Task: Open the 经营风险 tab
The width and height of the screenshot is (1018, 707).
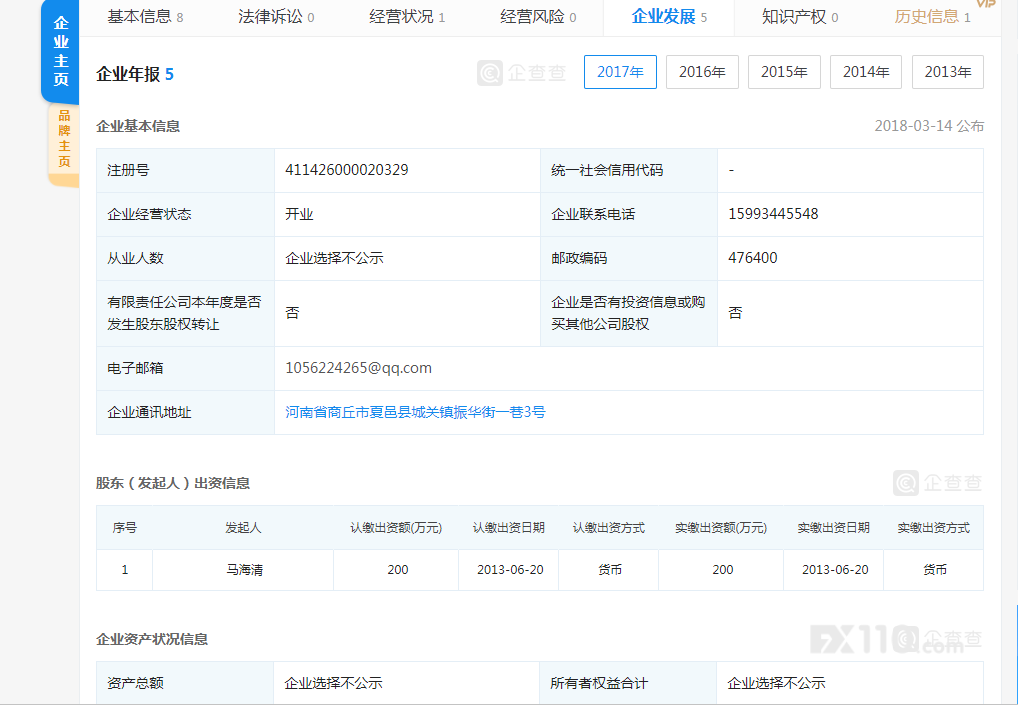Action: click(538, 17)
